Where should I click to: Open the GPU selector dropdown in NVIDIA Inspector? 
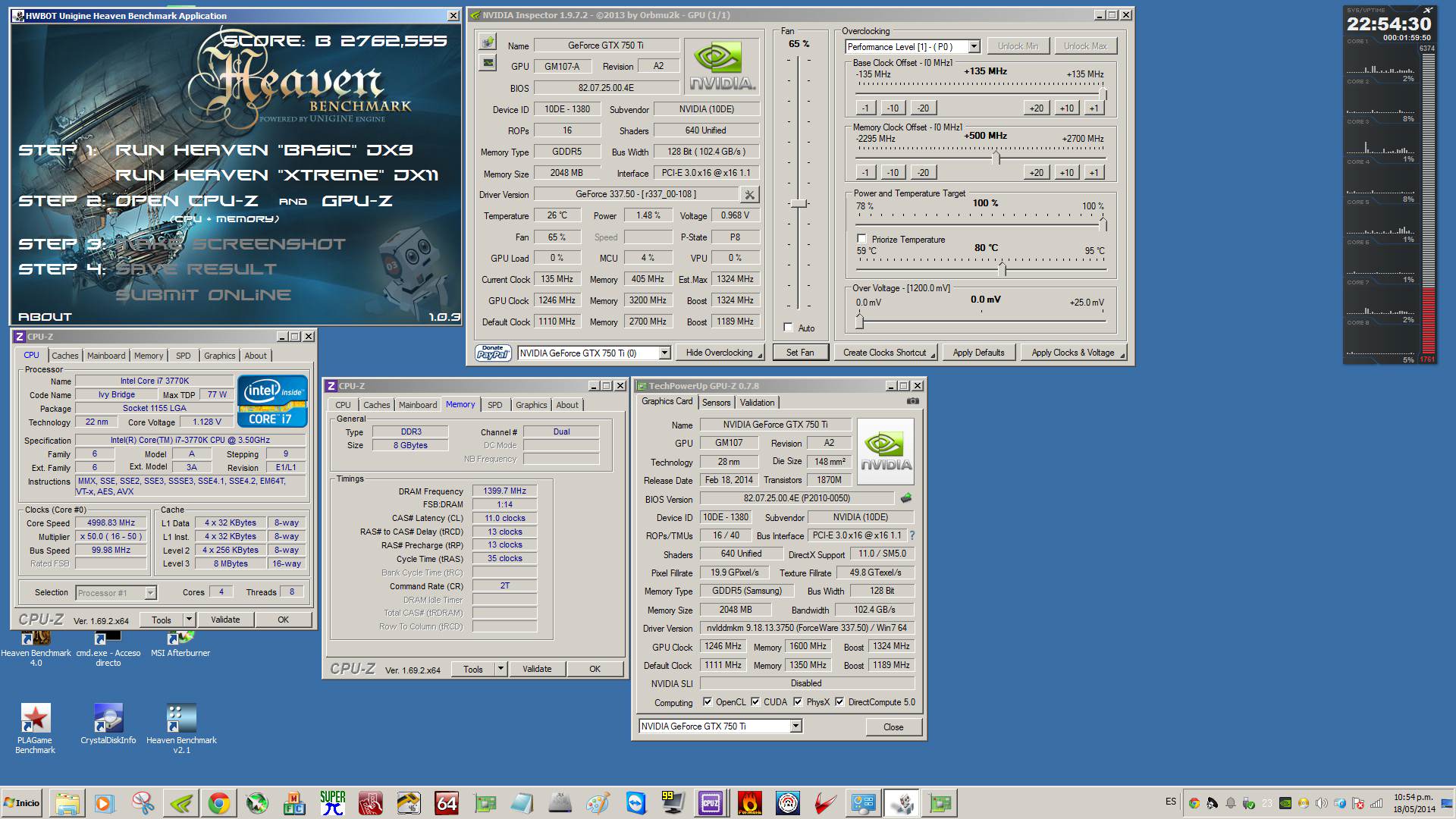pos(664,353)
